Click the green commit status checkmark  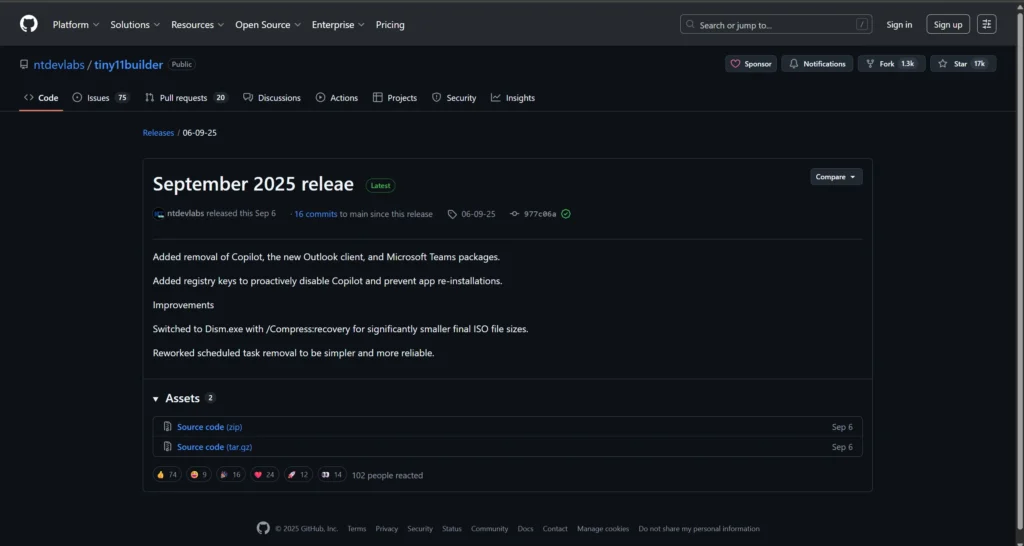566,214
